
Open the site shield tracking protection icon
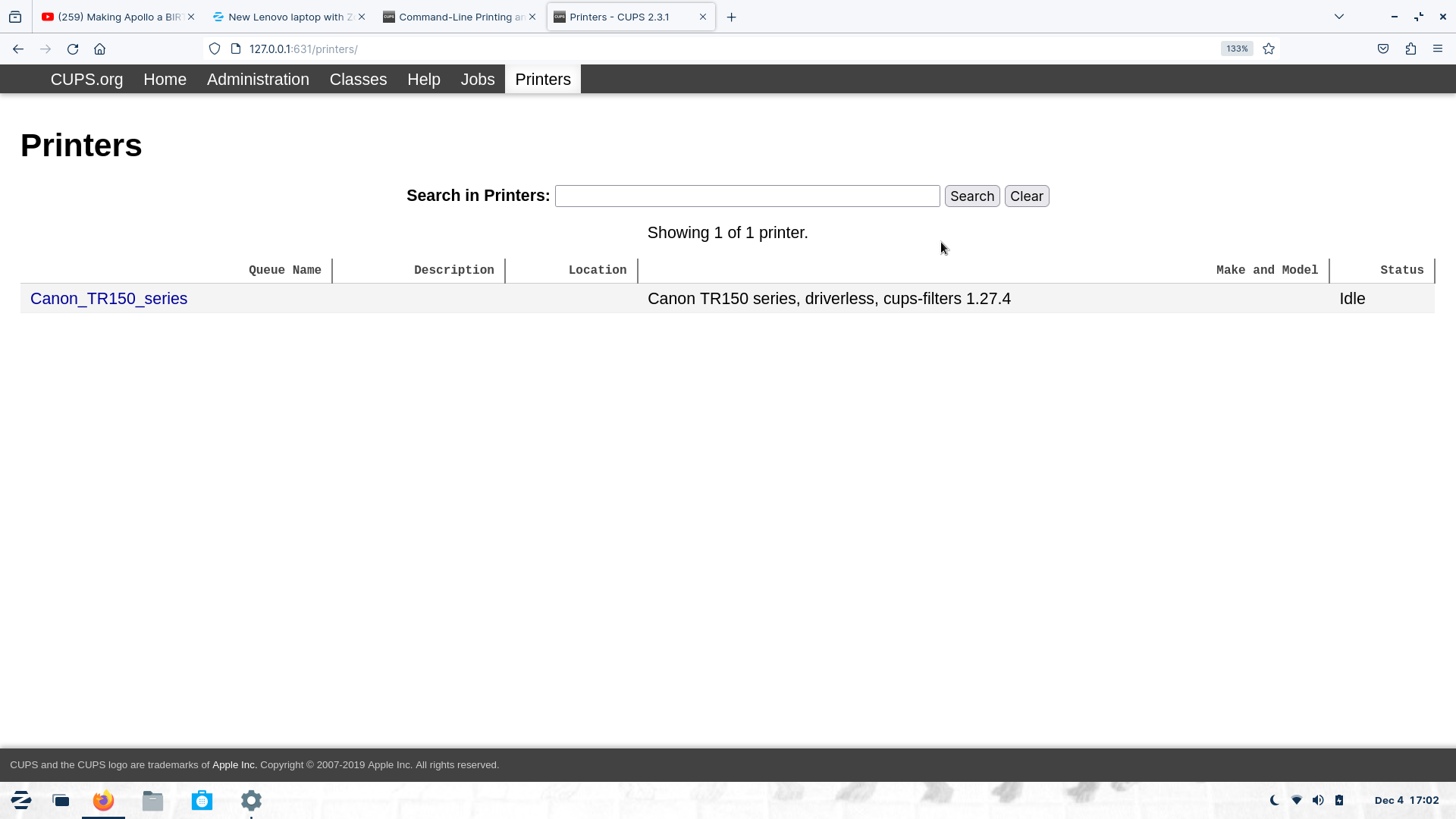[x=215, y=49]
